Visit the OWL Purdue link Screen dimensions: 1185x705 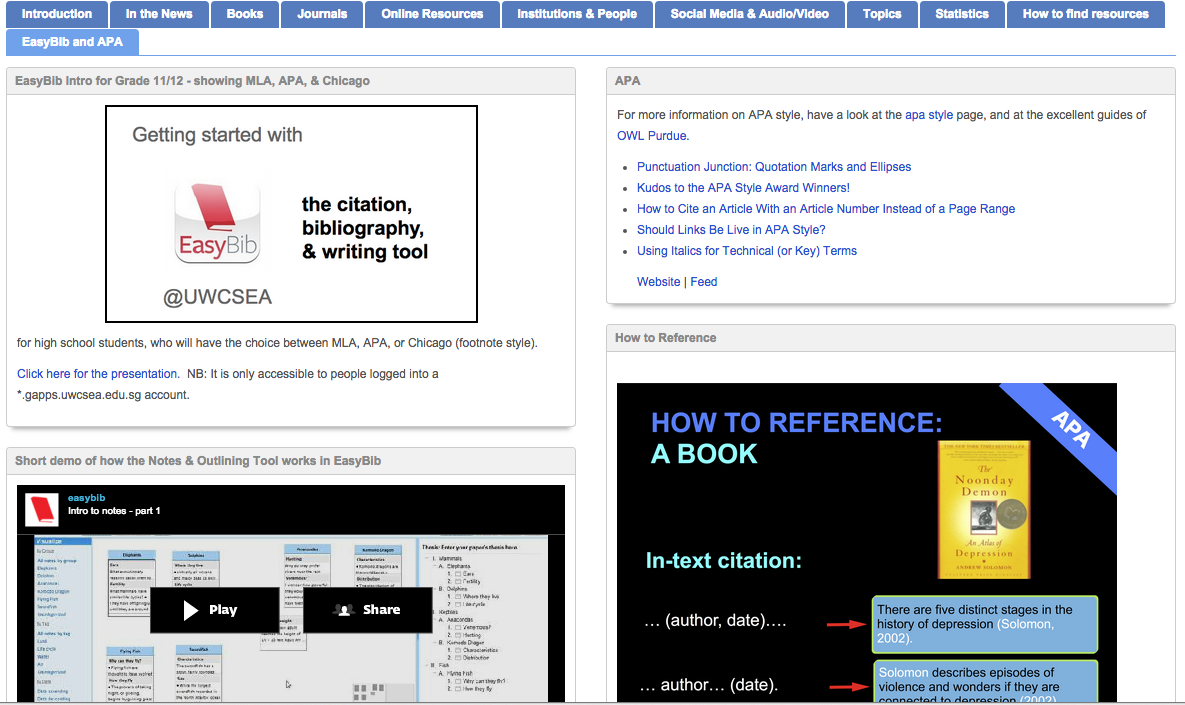(x=652, y=136)
